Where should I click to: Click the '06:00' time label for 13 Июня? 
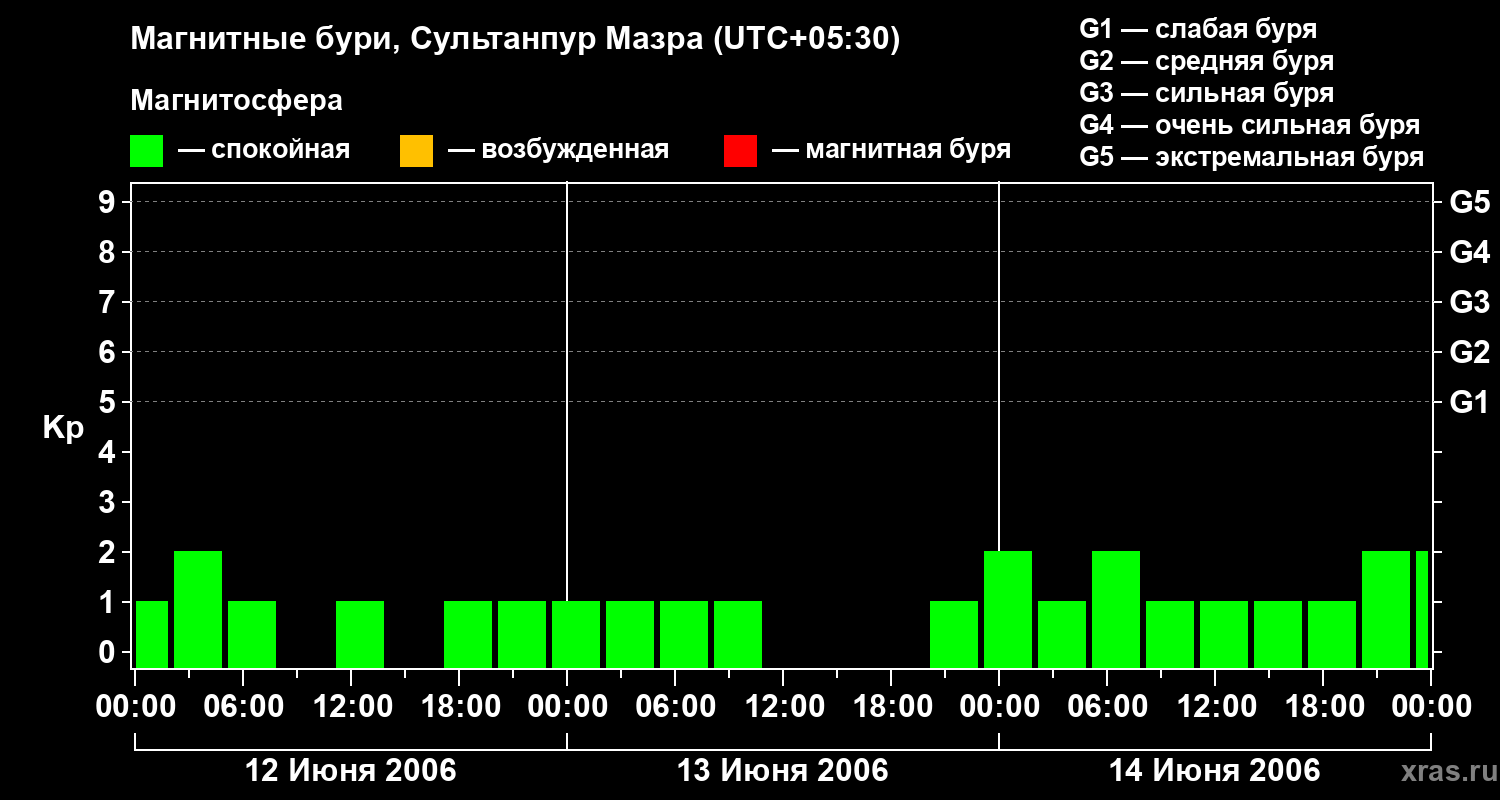(675, 706)
